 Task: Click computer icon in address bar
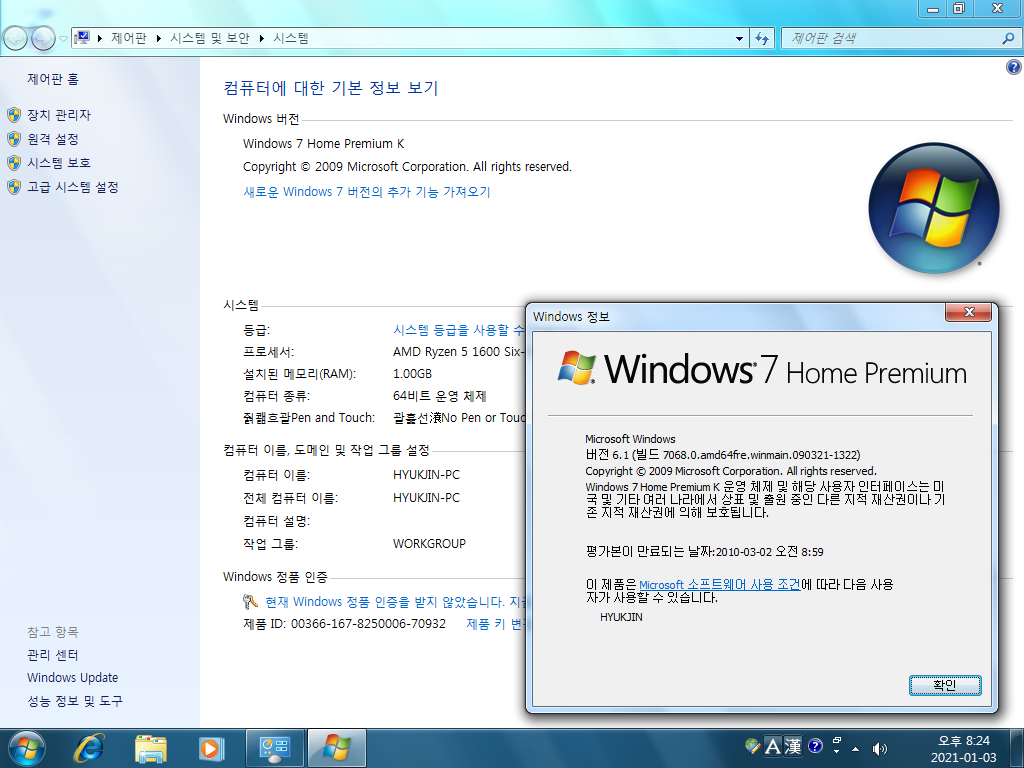(x=82, y=38)
